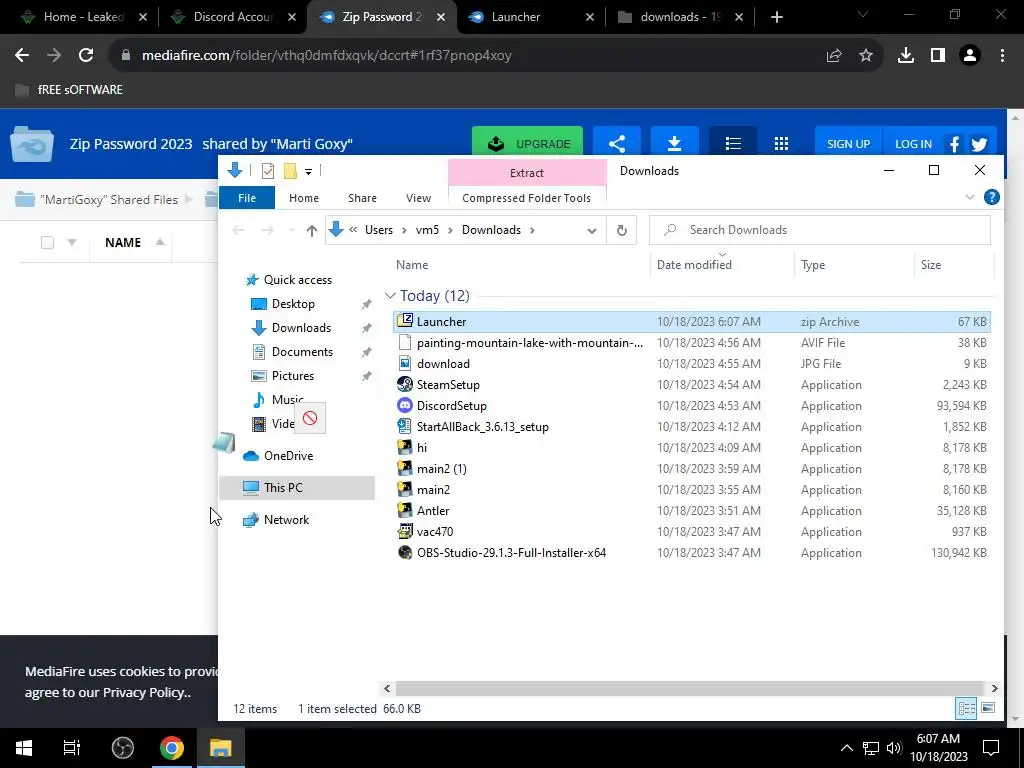Select OneDrive in navigation pane

click(x=288, y=456)
